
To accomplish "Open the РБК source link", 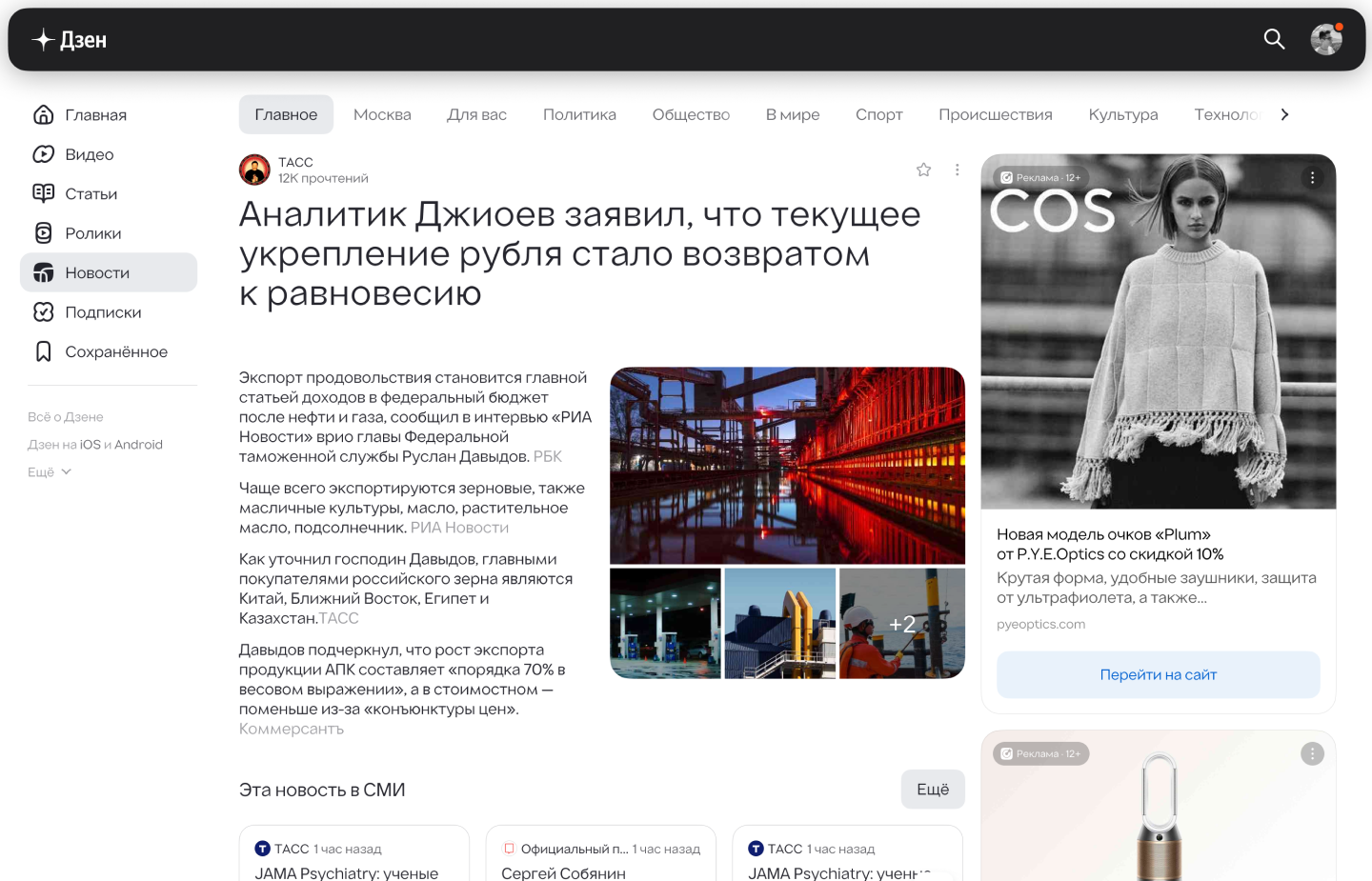I will [547, 456].
